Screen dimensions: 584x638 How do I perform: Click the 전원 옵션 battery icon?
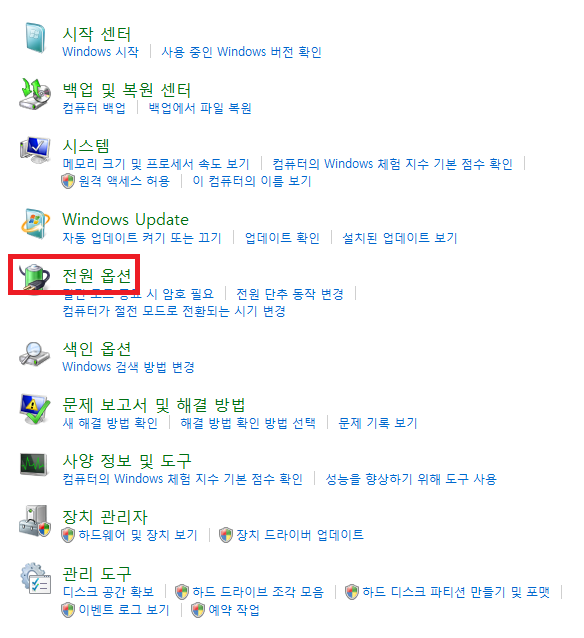pos(35,277)
